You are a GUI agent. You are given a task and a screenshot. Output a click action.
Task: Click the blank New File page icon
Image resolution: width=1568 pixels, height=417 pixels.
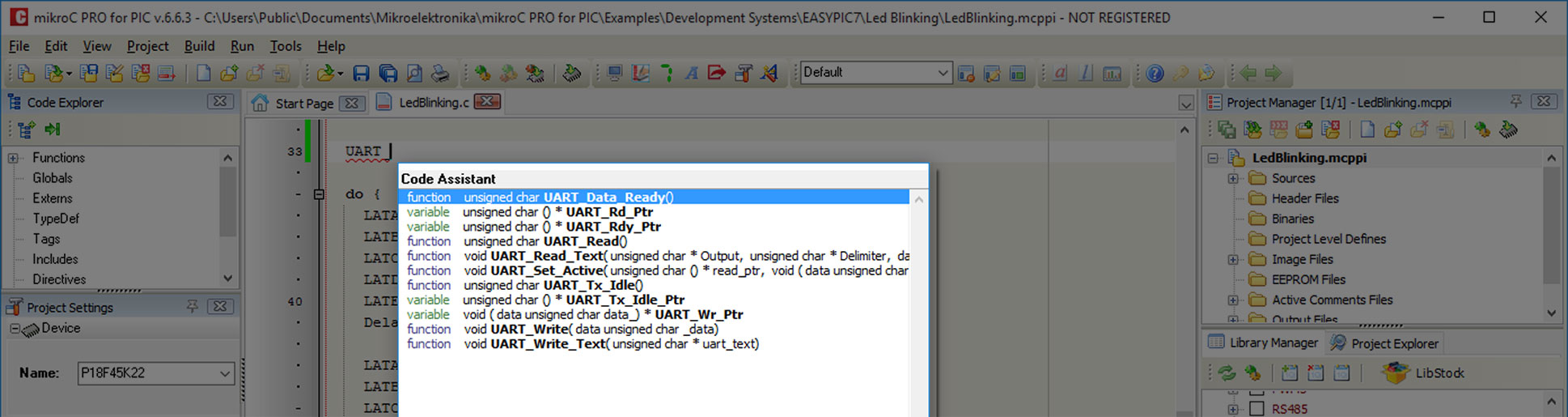pos(203,74)
